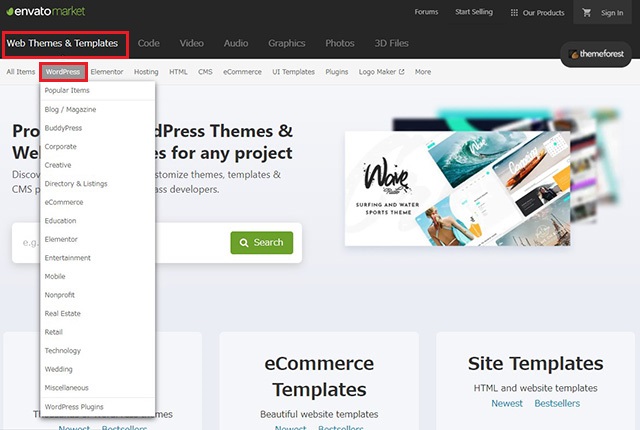640x430 pixels.
Task: Open the Graphics category tab
Action: click(x=287, y=43)
